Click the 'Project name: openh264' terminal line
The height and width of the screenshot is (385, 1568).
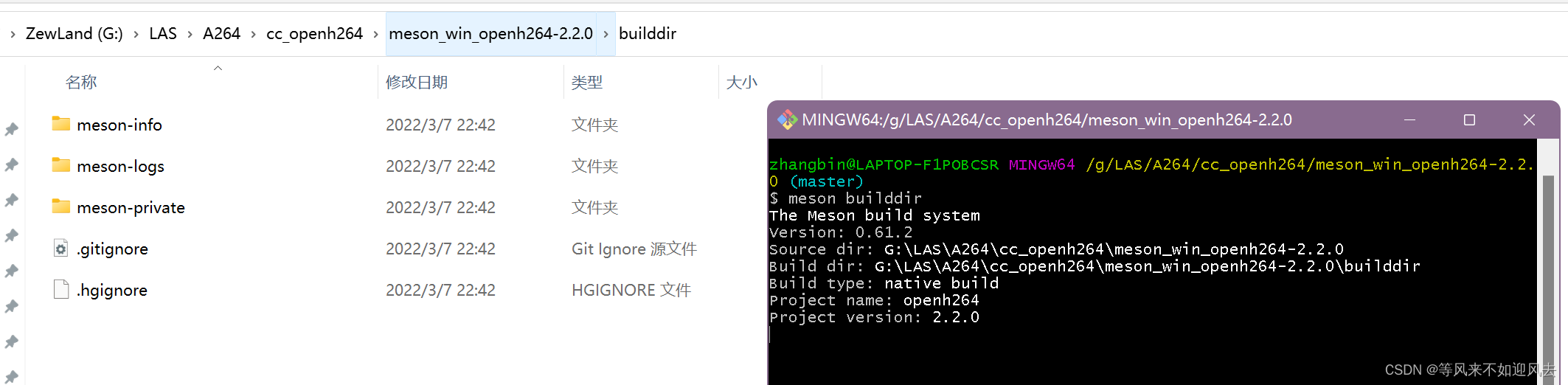point(874,300)
